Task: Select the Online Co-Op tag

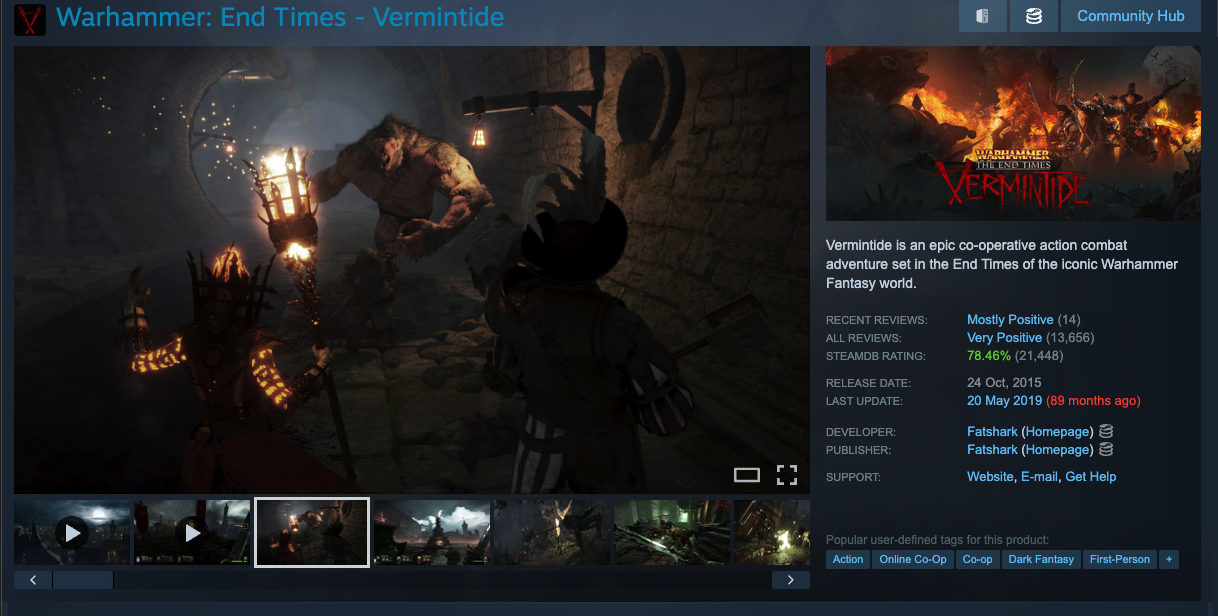Action: coord(913,559)
